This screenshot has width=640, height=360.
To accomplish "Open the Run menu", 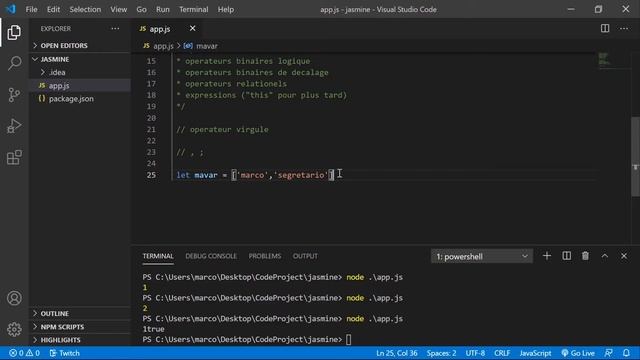I will coord(162,9).
